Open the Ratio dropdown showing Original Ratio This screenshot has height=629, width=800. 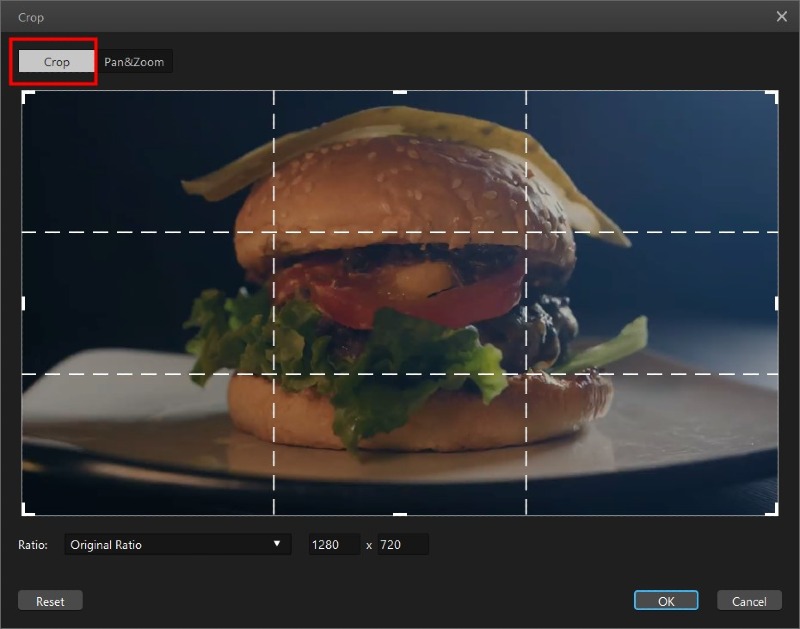point(178,544)
